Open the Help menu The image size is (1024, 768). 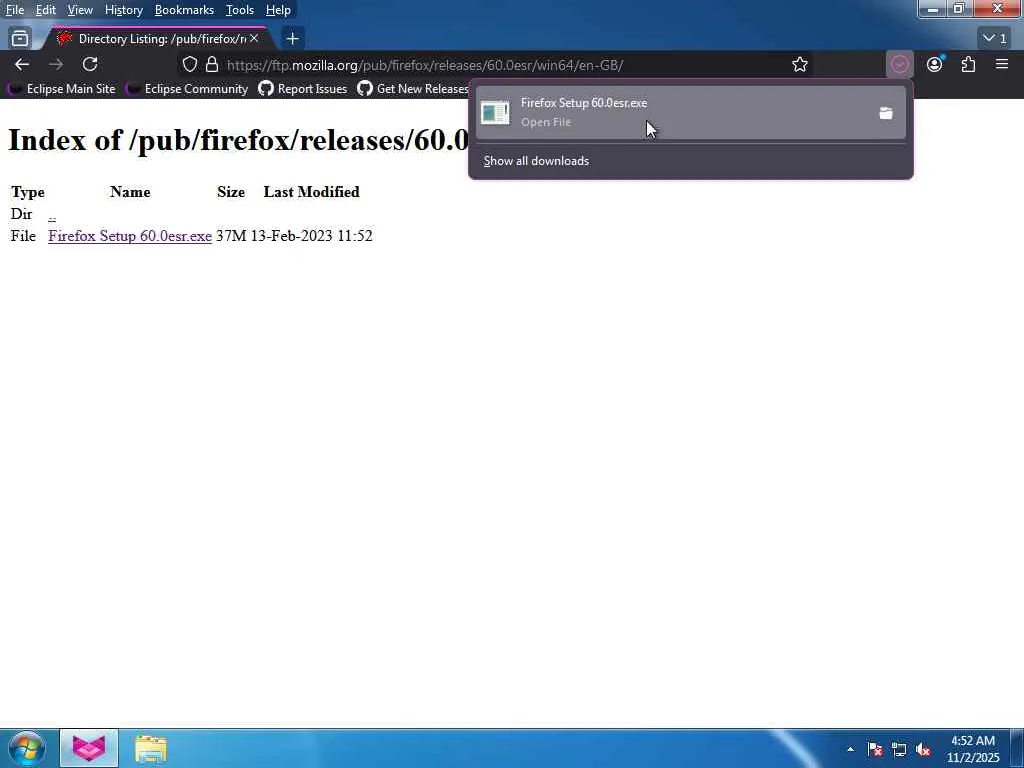(x=278, y=10)
